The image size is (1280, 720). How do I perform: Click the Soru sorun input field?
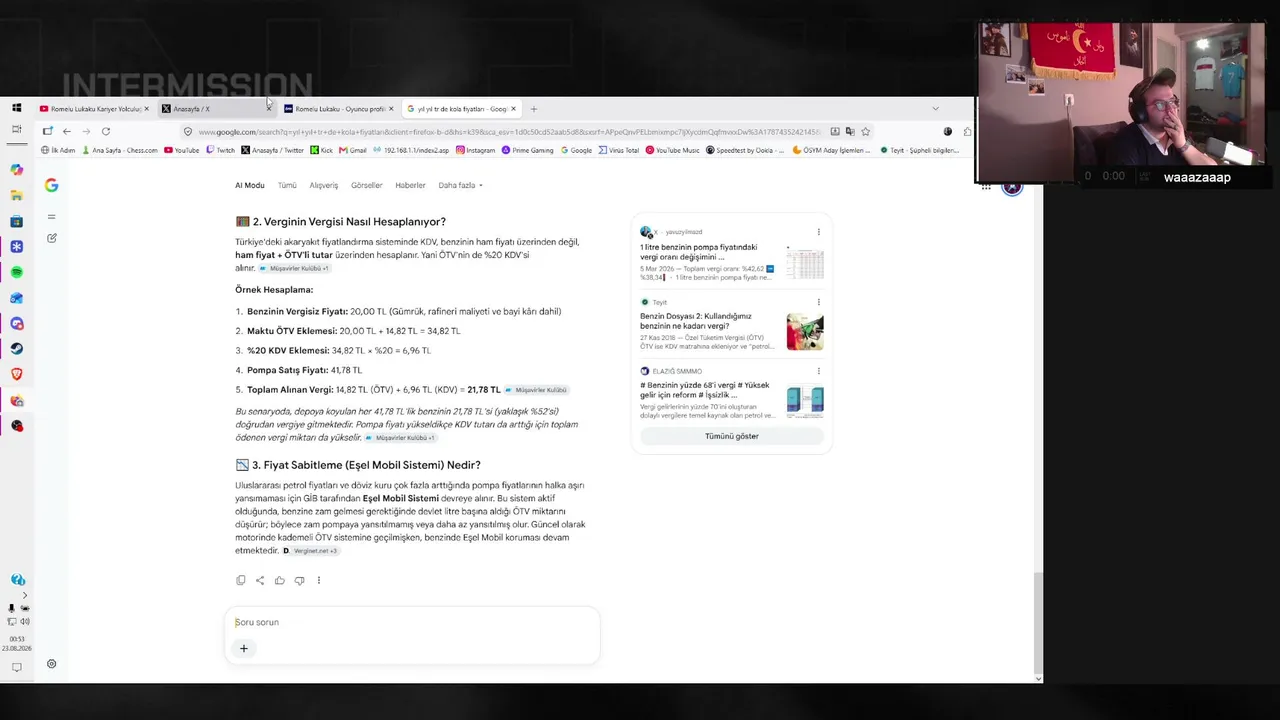(x=412, y=622)
